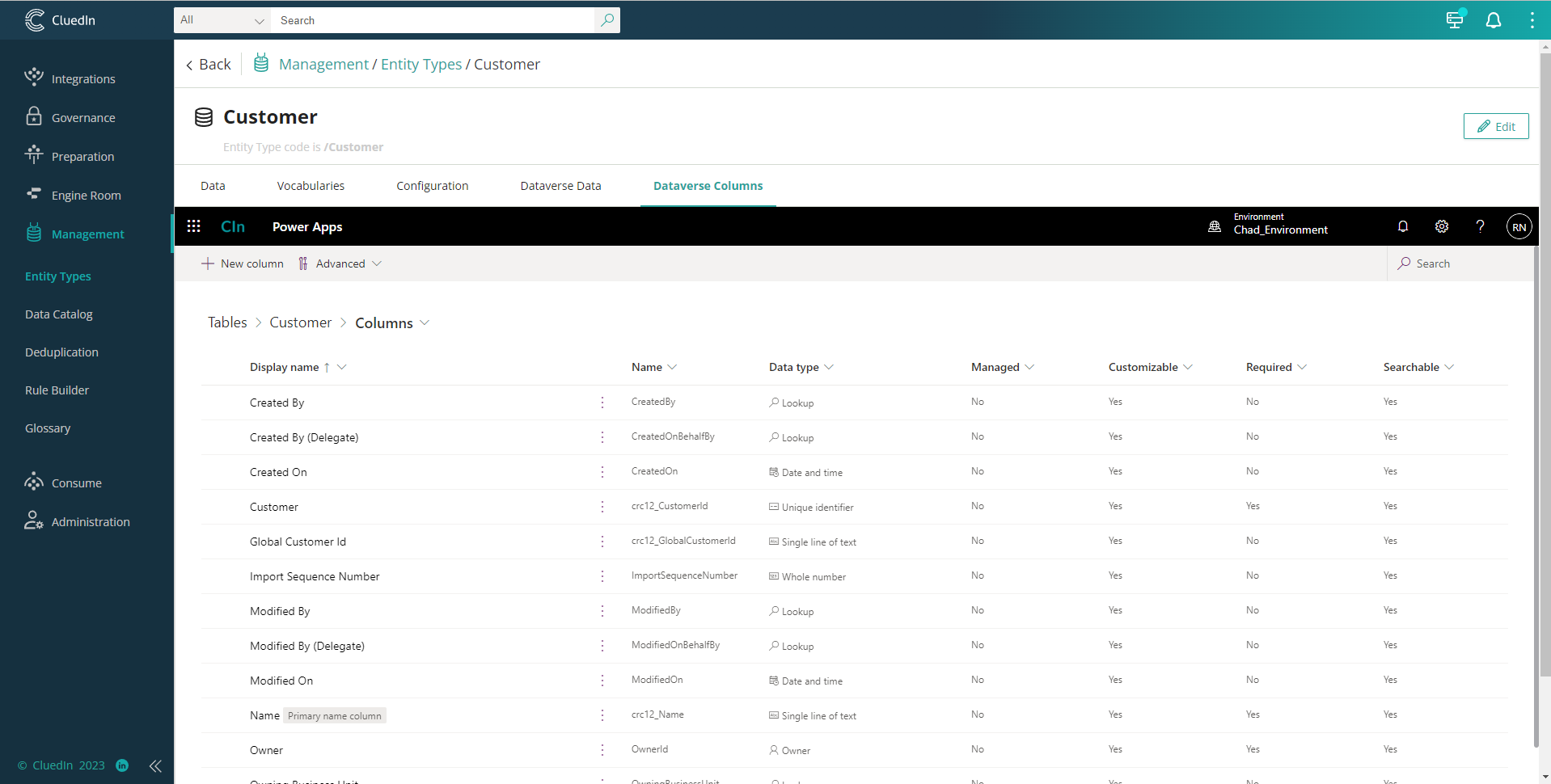Open row options for Created By

[x=602, y=402]
